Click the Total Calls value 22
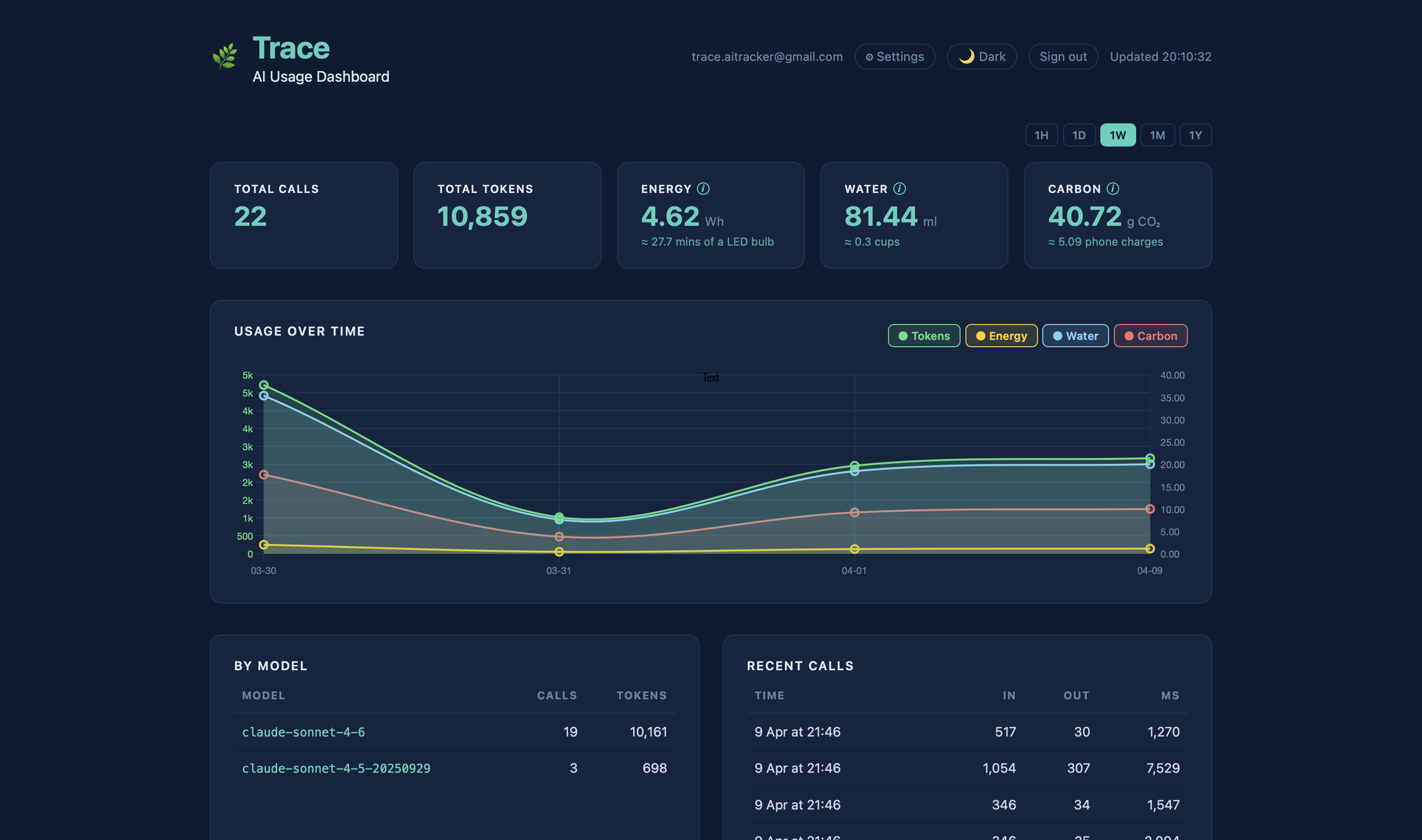1422x840 pixels. [250, 216]
